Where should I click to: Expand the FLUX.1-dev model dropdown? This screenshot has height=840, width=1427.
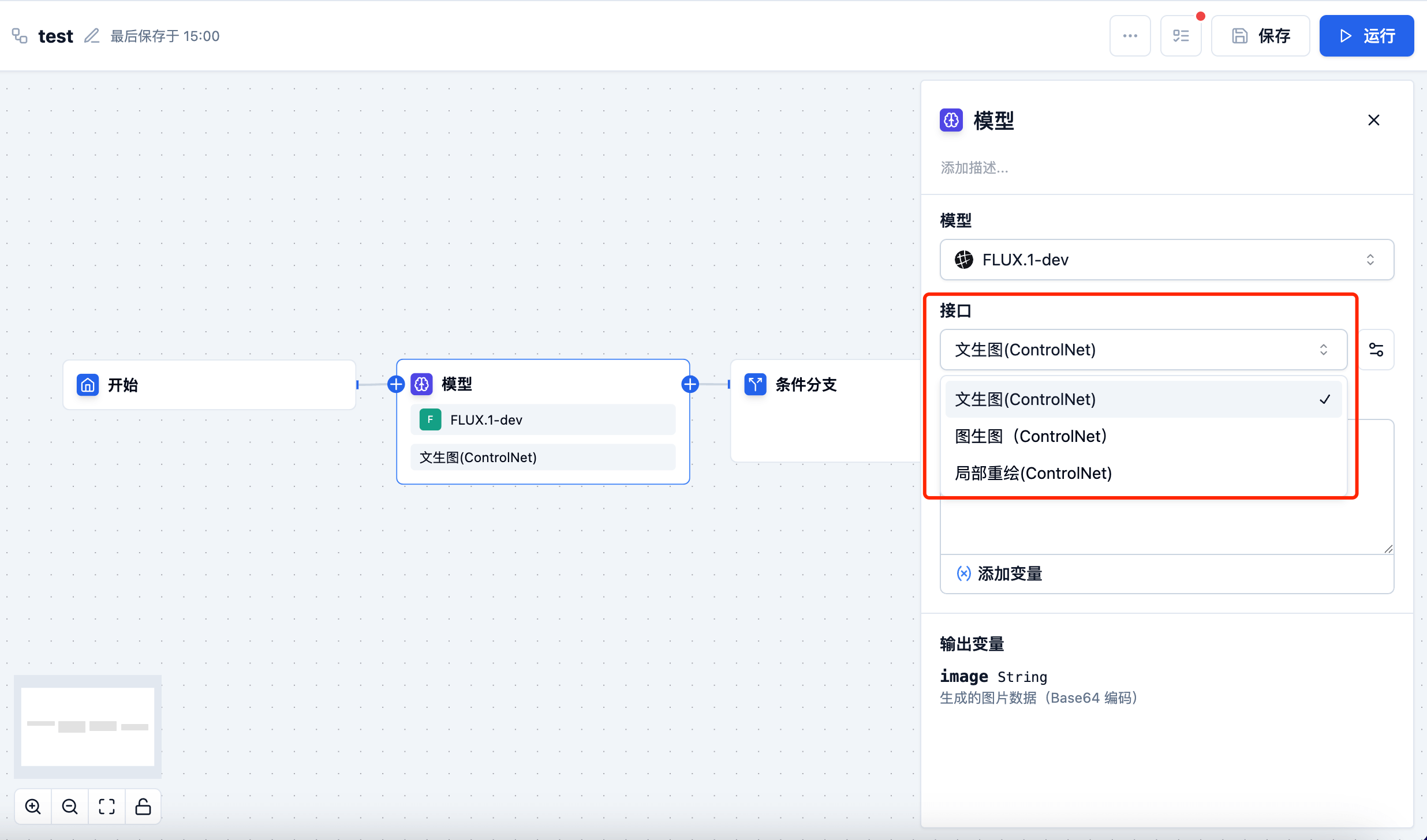[x=1166, y=260]
